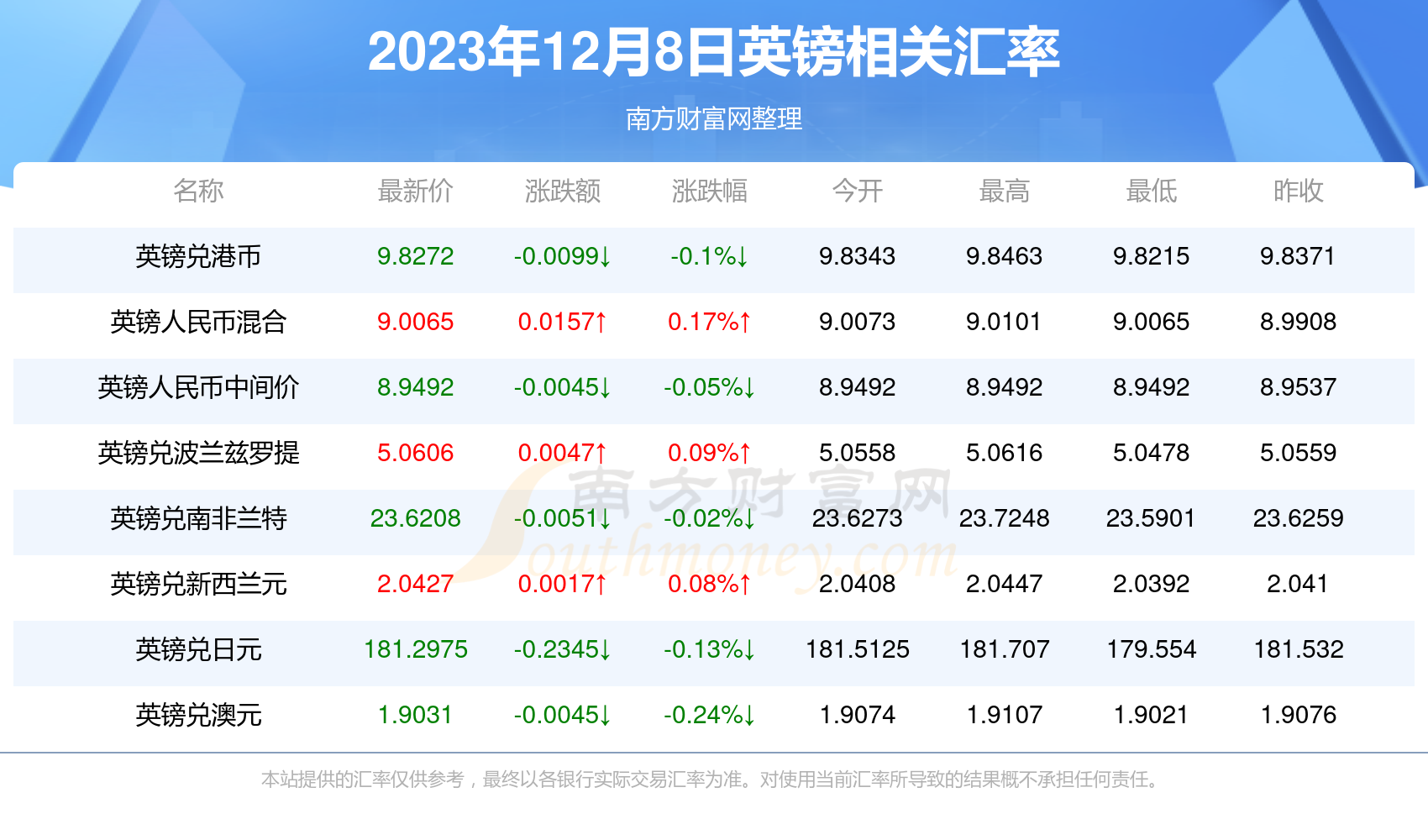Click latest price 9.8272 for 英镑兑港币
The image size is (1428, 840).
[415, 256]
